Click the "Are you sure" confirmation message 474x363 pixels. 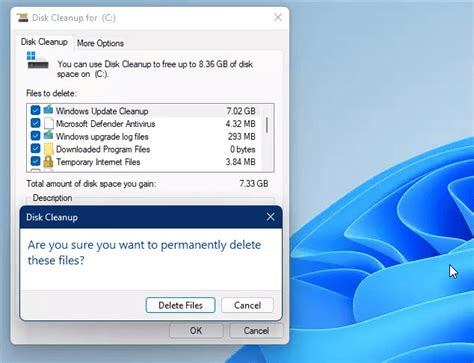click(x=144, y=252)
